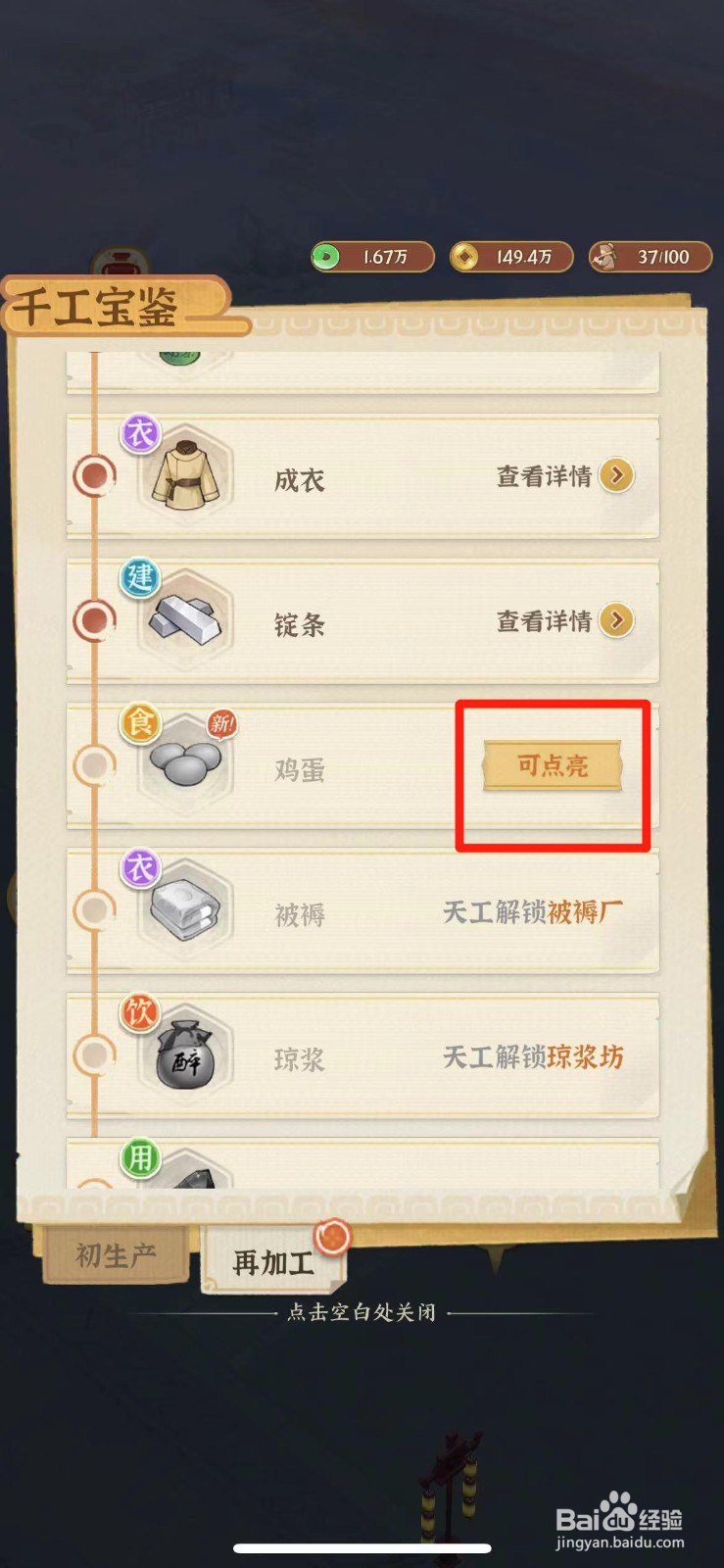This screenshot has height=1568, width=724.
Task: Tap the 天工解锁琼浆坊 unlock link
Action: coord(533,1056)
